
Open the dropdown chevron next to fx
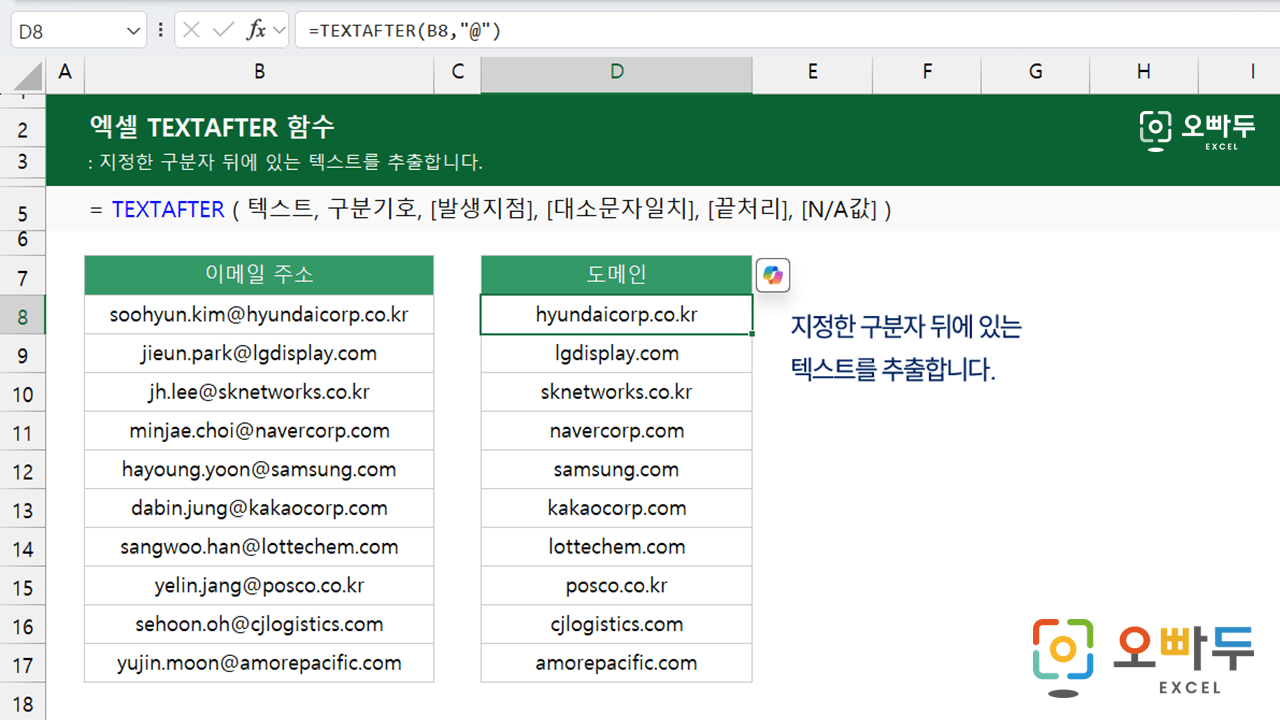pyautogui.click(x=279, y=31)
